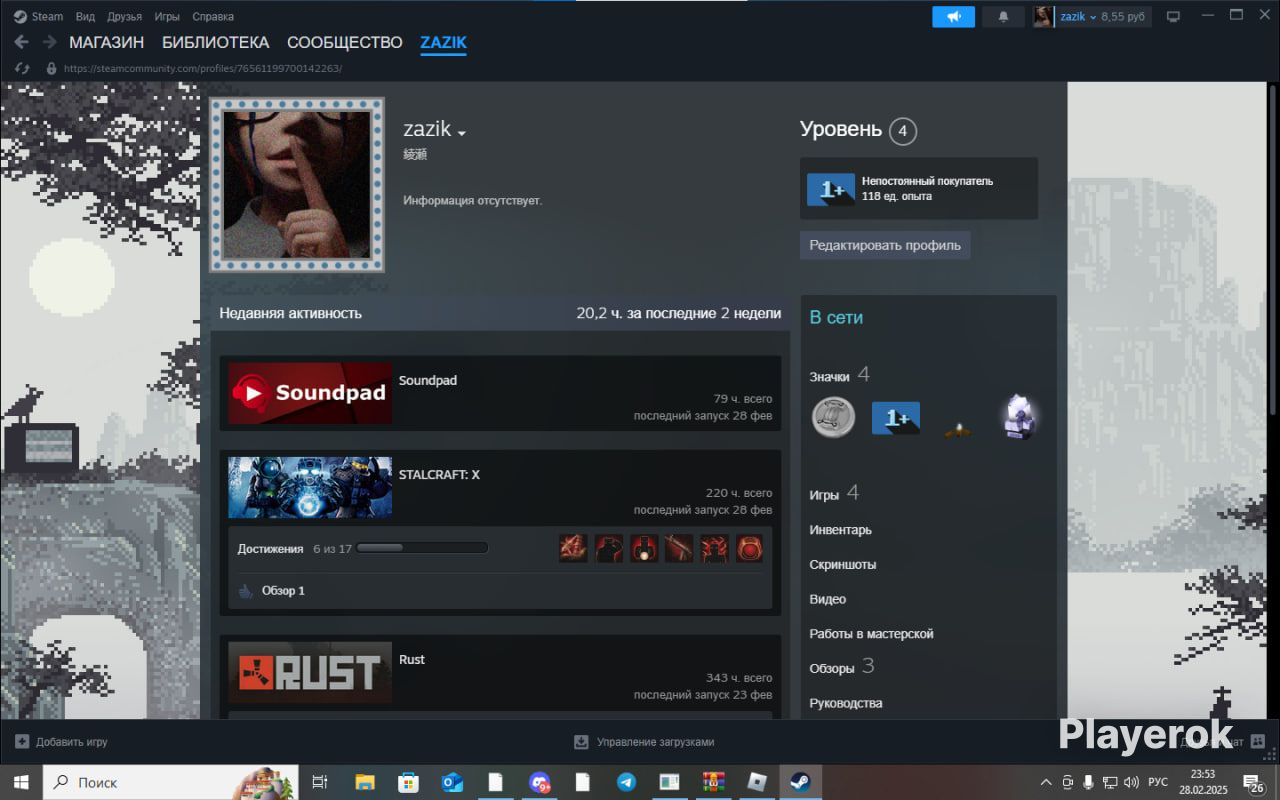1280x800 pixels.
Task: Open File Explorer from the taskbar
Action: tap(365, 782)
